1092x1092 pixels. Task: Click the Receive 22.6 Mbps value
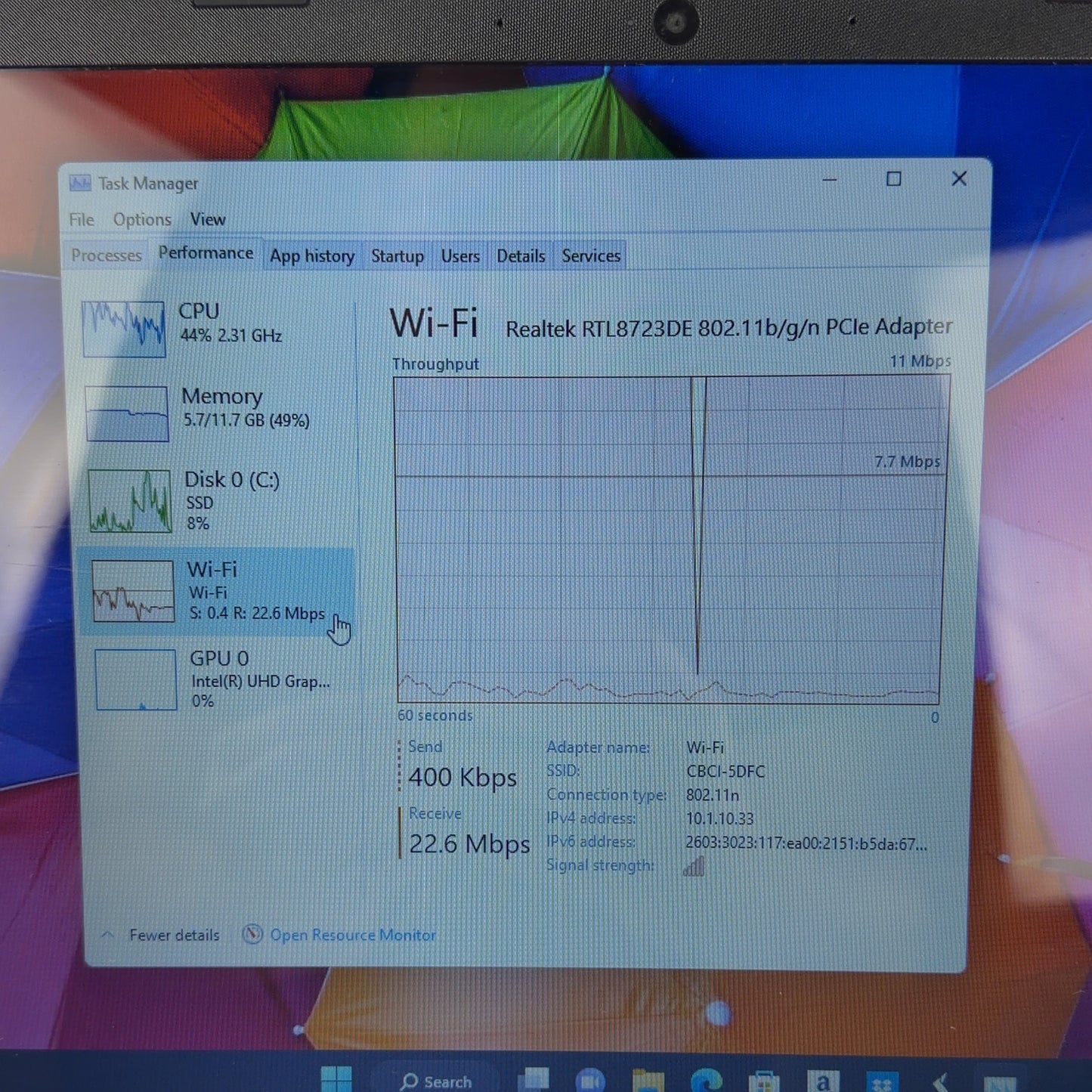469,844
